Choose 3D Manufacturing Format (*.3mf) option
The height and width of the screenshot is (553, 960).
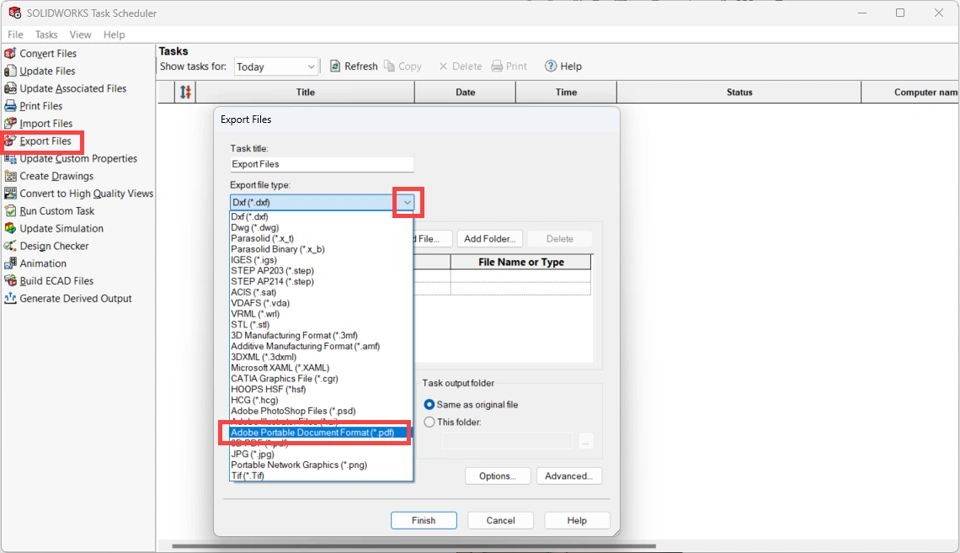294,336
